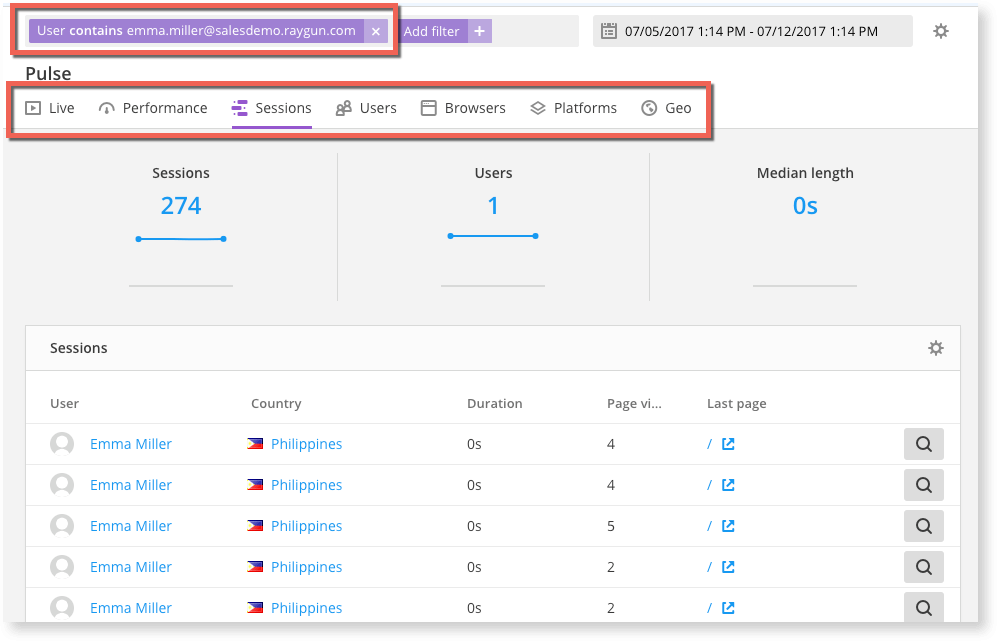Image resolution: width=997 pixels, height=641 pixels.
Task: Switch to the Users tab
Action: coord(378,107)
